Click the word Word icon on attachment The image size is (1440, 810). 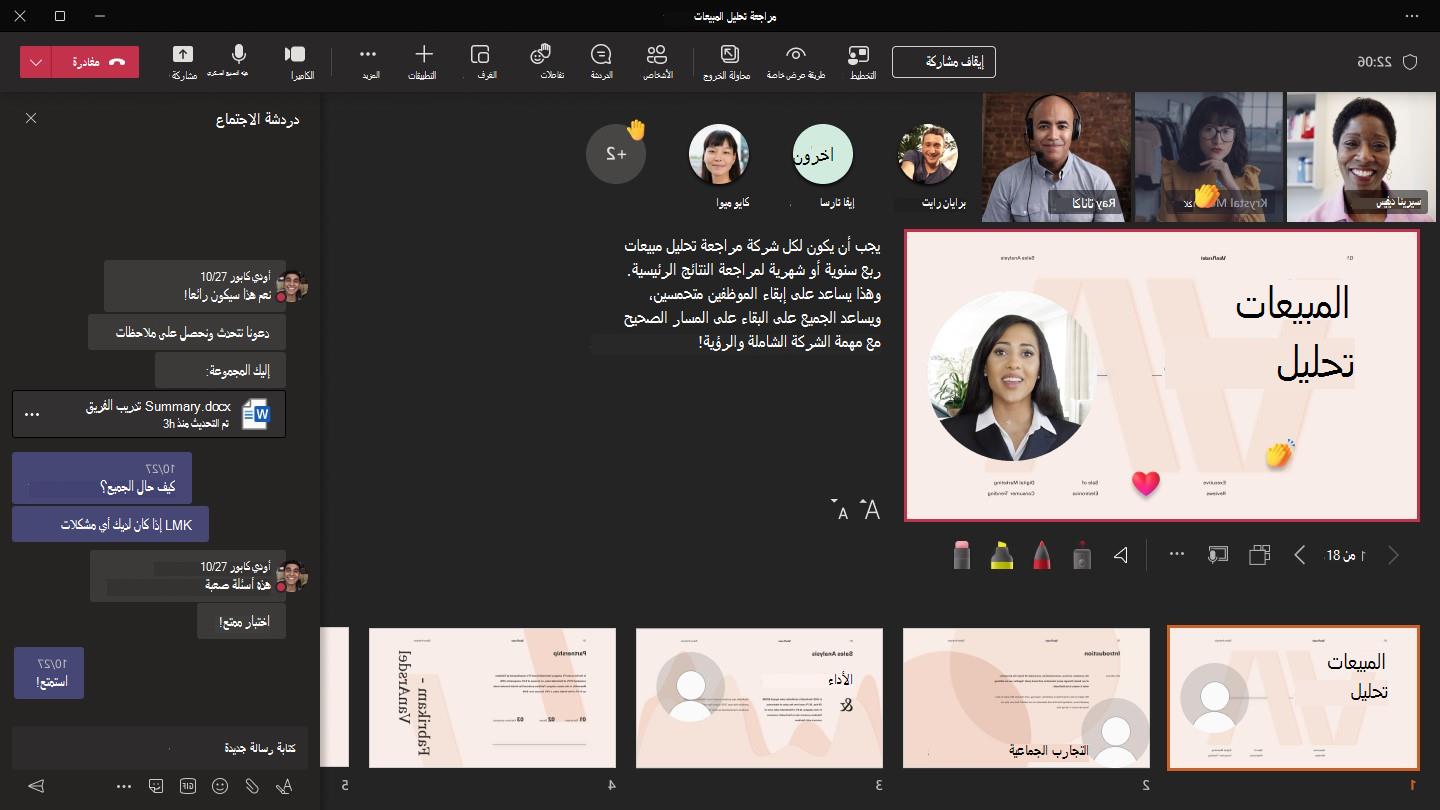(257, 414)
